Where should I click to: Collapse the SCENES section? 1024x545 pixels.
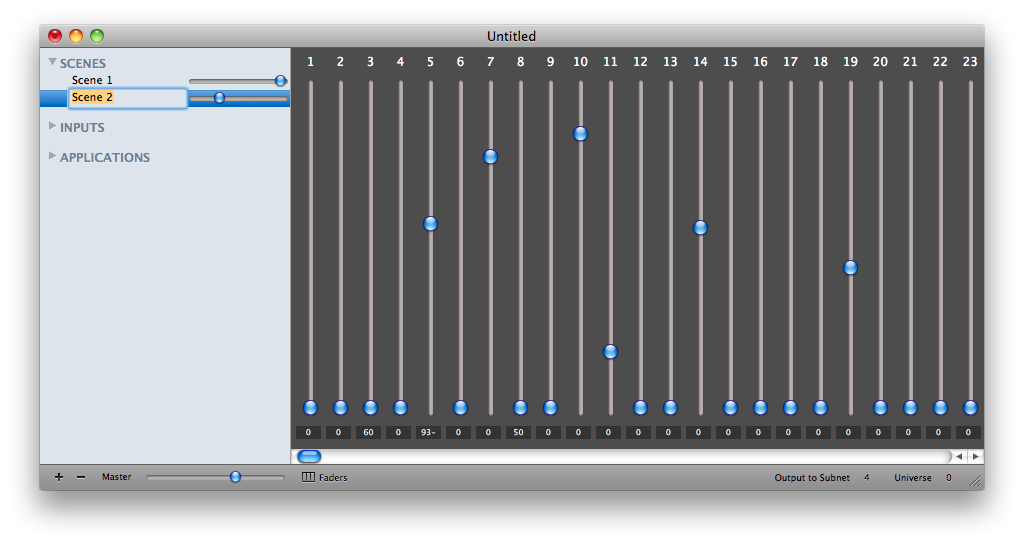tap(52, 62)
